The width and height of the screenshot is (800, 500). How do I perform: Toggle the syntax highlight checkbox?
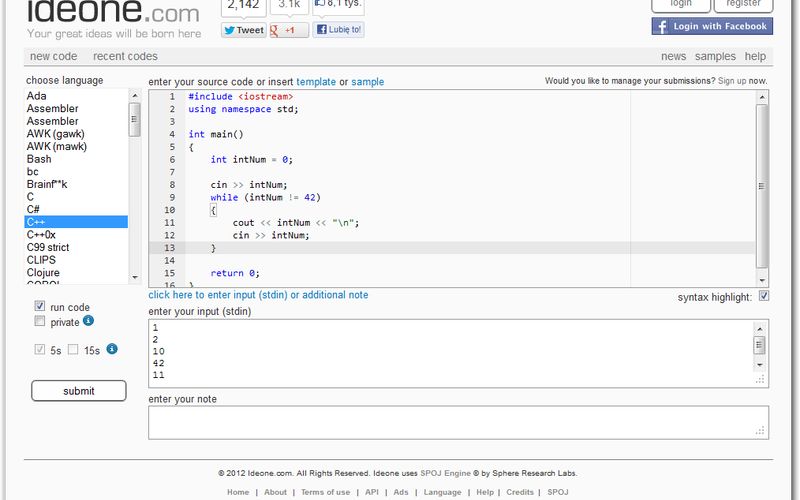pyautogui.click(x=764, y=297)
